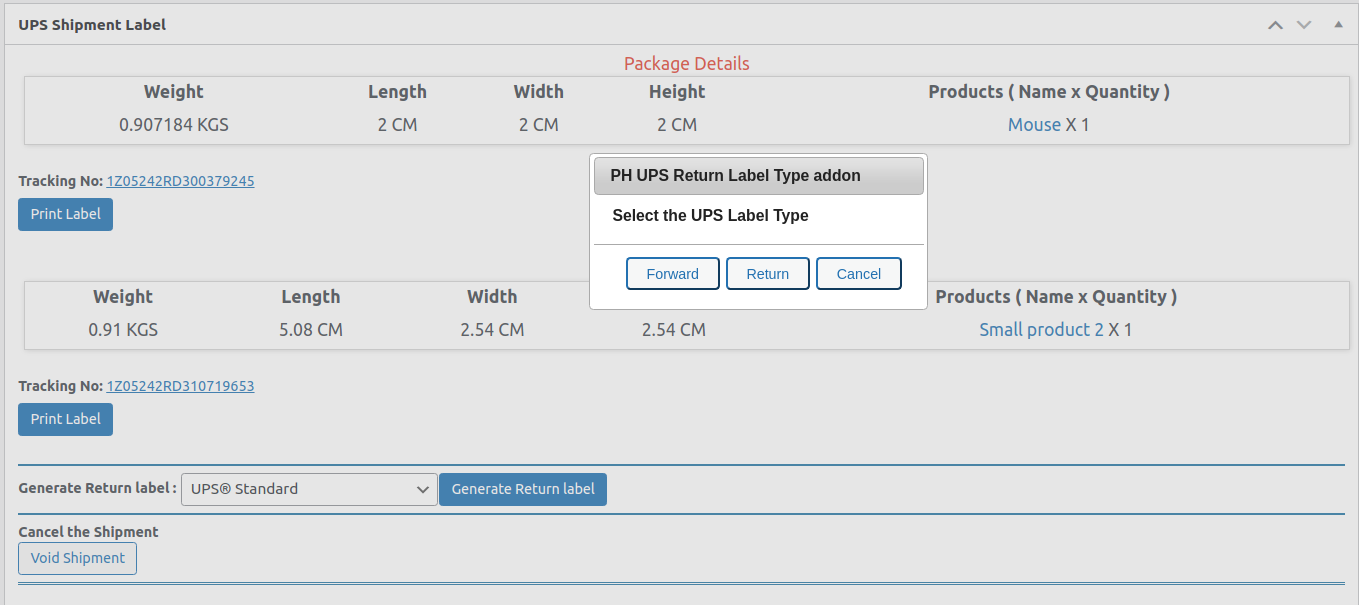
Task: Print label for the Mouse package
Action: click(65, 214)
